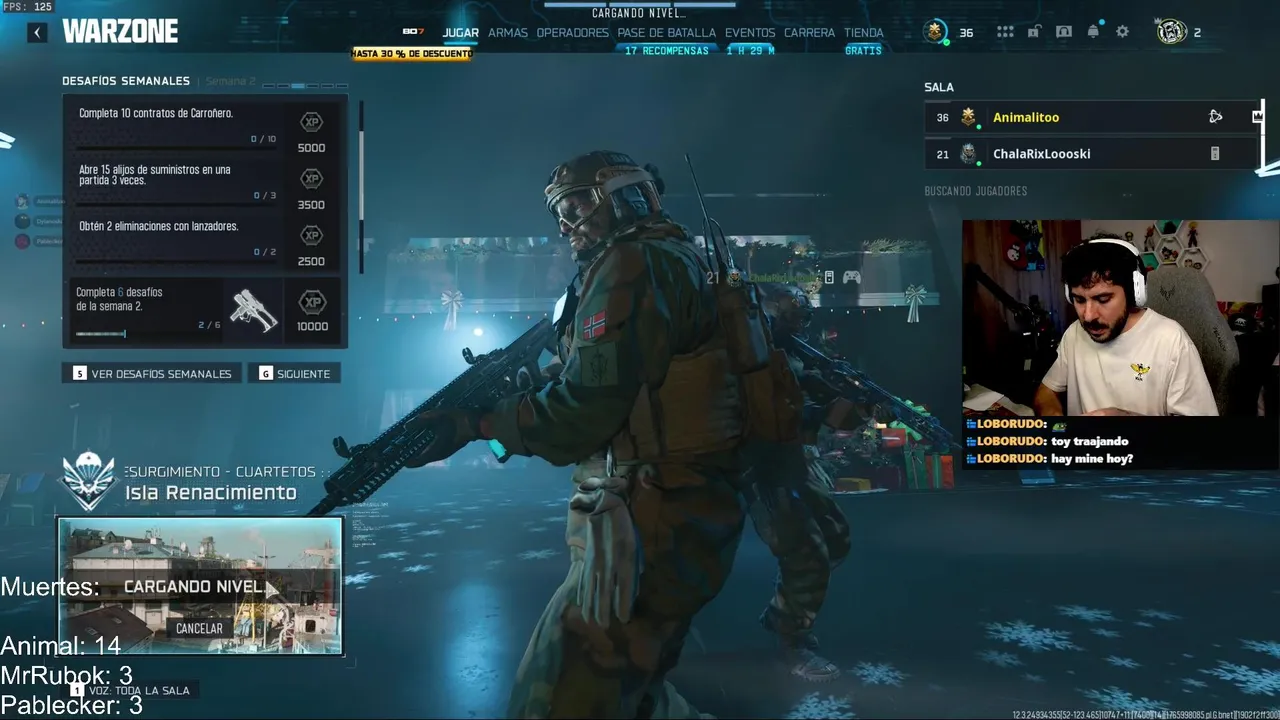The height and width of the screenshot is (720, 1280).
Task: Open the CARRERA tab
Action: point(810,32)
